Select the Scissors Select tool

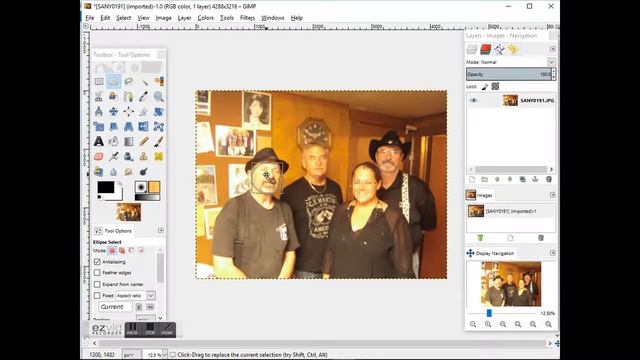tap(99, 96)
